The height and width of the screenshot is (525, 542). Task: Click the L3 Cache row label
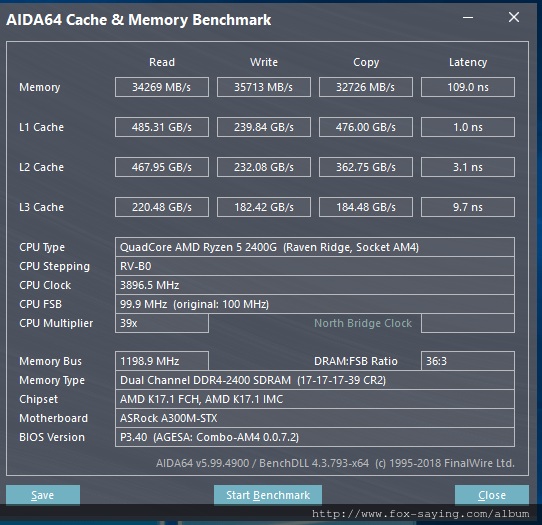coord(41,207)
